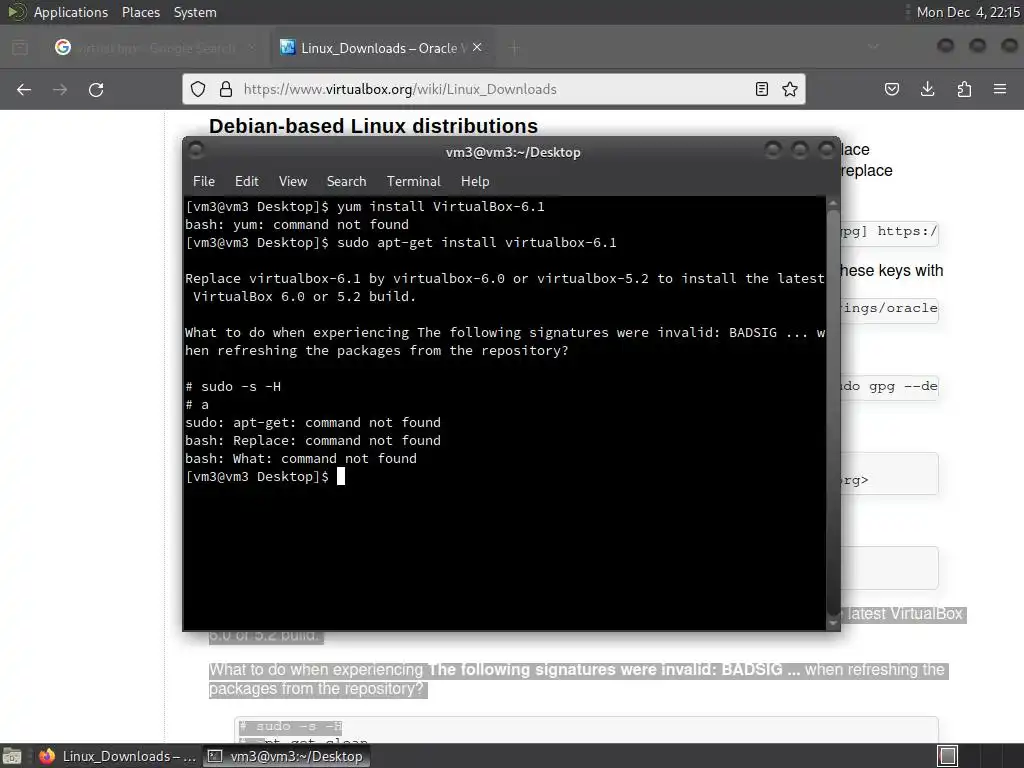Click the terminal vertical scrollbar track
This screenshot has width=1024, height=768.
click(x=833, y=414)
